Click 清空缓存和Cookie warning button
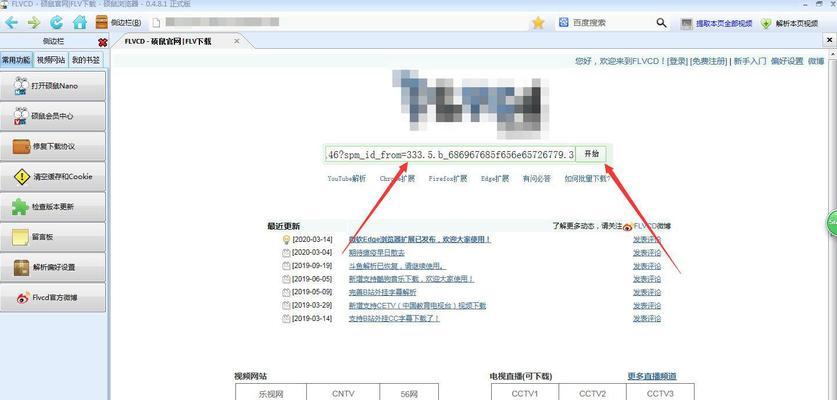Screen dimensions: 837x400 53,176
